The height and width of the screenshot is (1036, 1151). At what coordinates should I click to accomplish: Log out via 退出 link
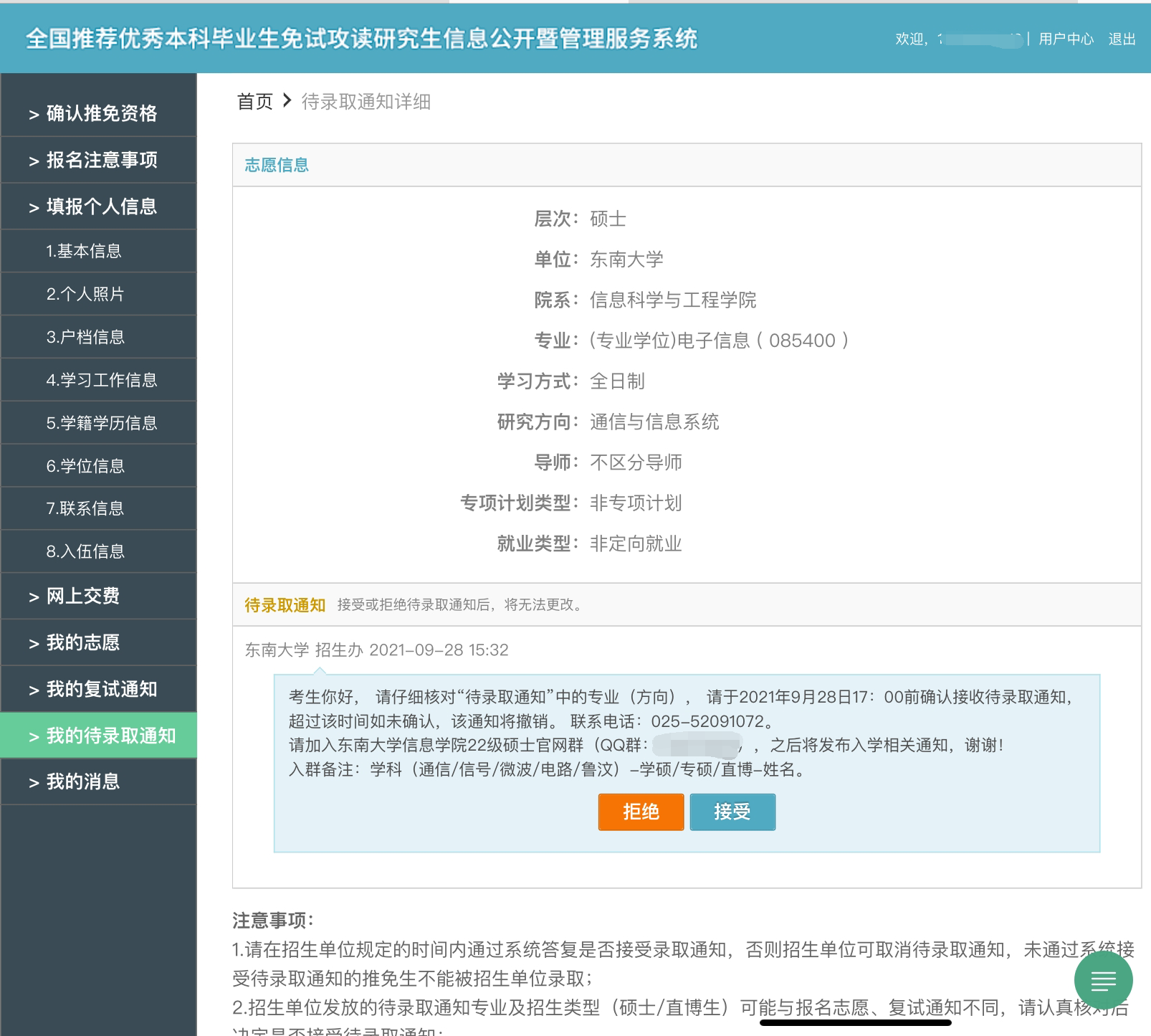[x=1122, y=39]
